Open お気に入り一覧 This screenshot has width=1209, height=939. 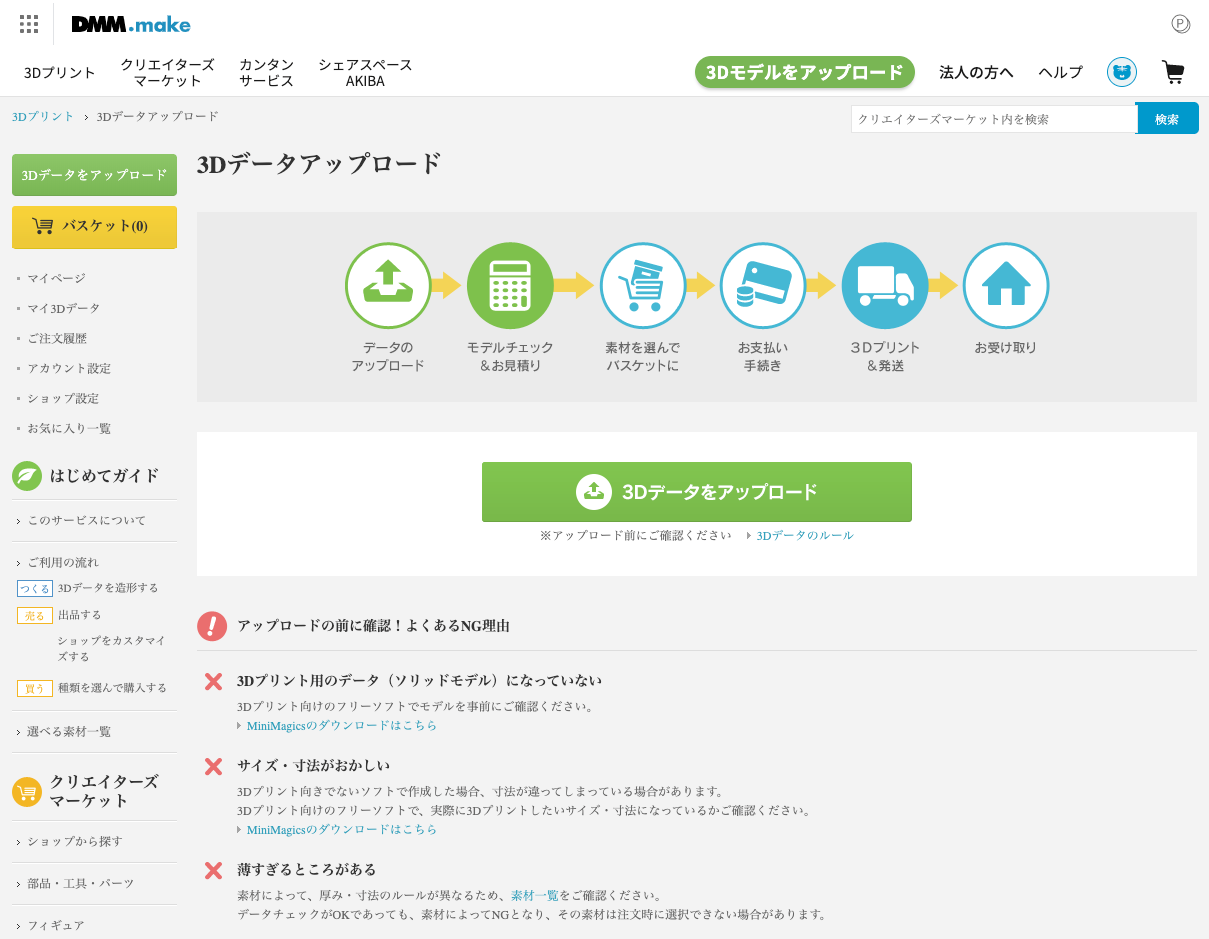tap(69, 428)
